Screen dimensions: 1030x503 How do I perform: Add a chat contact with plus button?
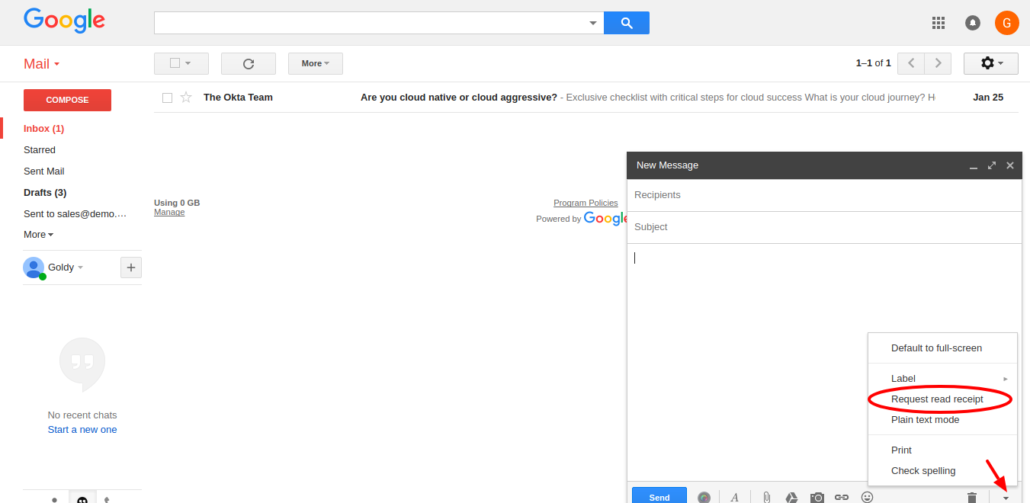point(131,267)
